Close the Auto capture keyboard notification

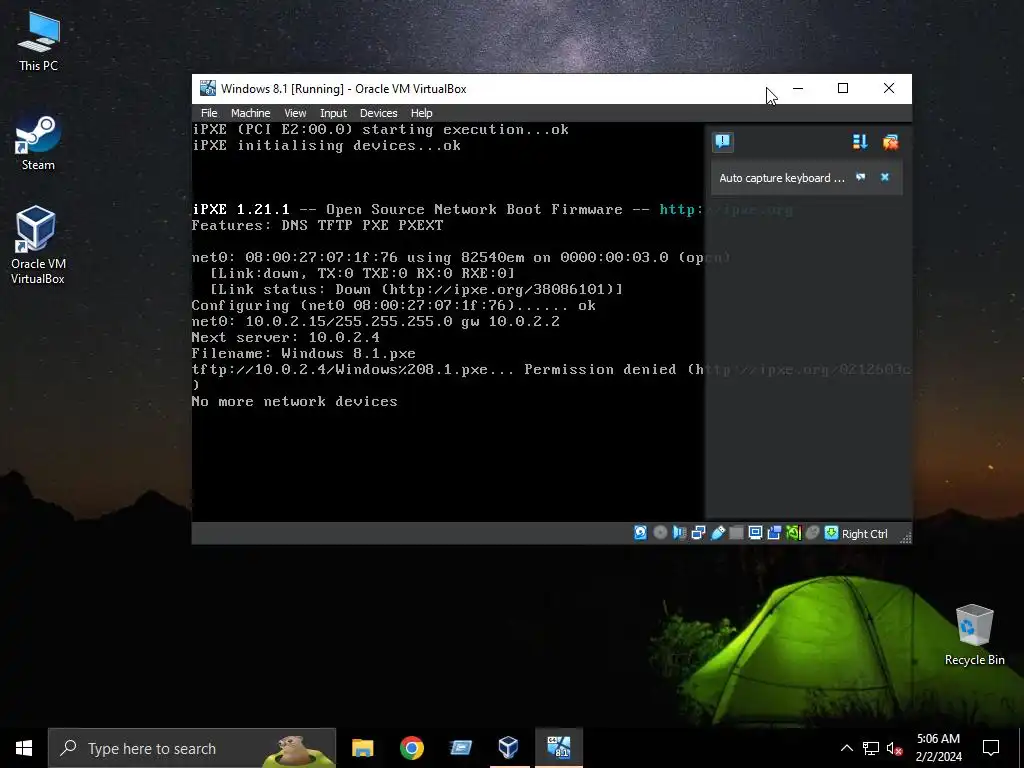(885, 177)
